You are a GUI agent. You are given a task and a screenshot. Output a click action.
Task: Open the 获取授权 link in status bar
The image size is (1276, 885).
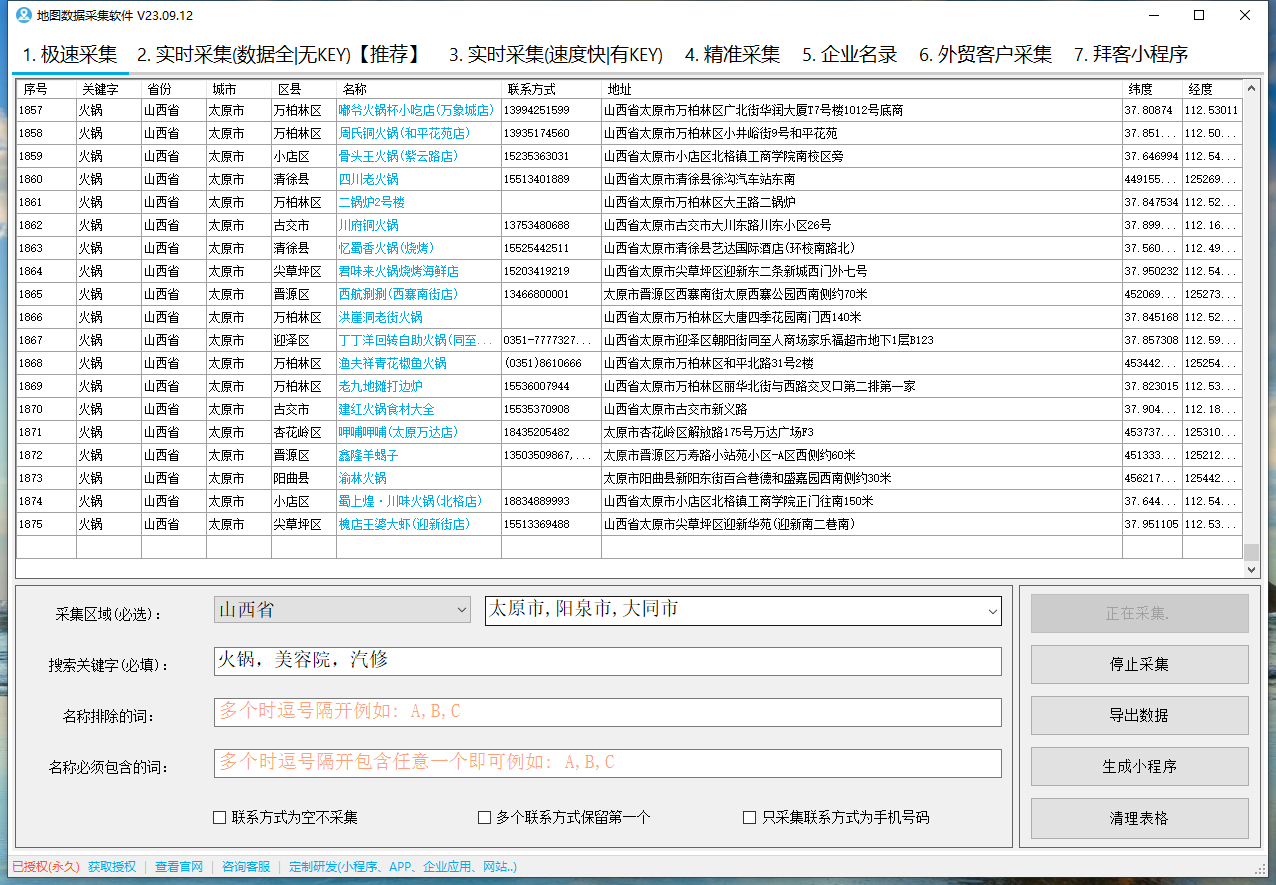point(112,867)
